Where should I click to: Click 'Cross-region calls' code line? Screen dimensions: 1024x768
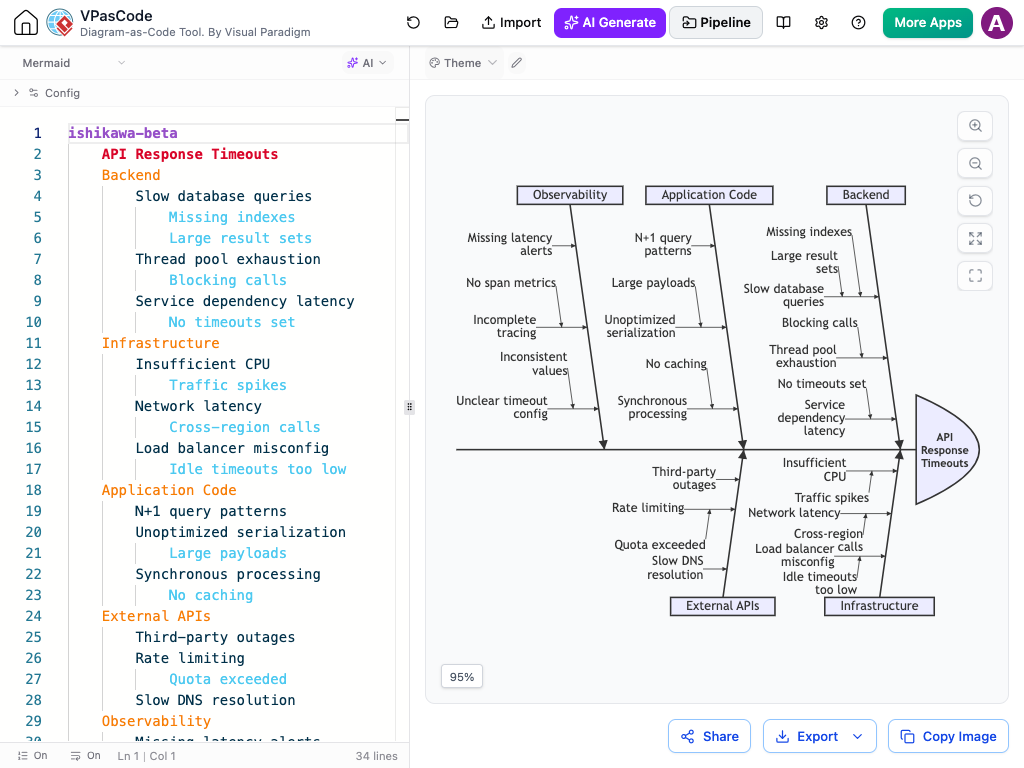click(x=245, y=427)
